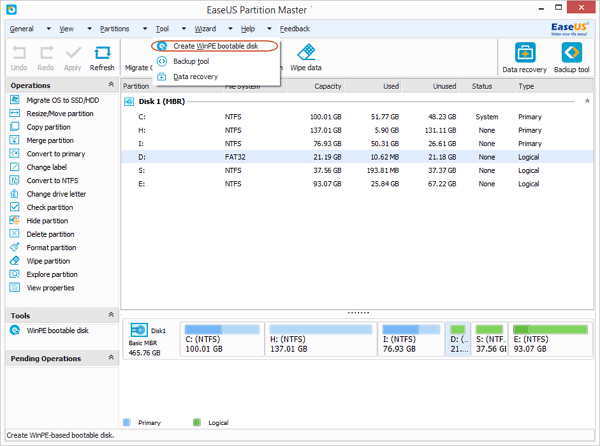Collapse the Disk 1 (MBR) group

coord(587,101)
